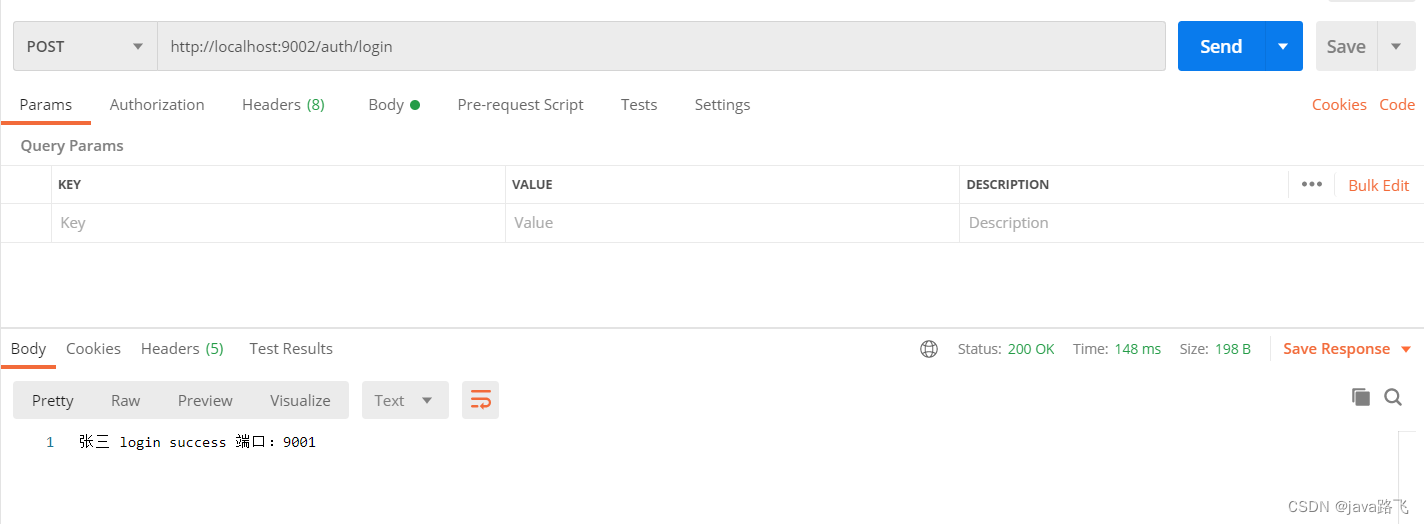Click the Key field in query params

(278, 223)
